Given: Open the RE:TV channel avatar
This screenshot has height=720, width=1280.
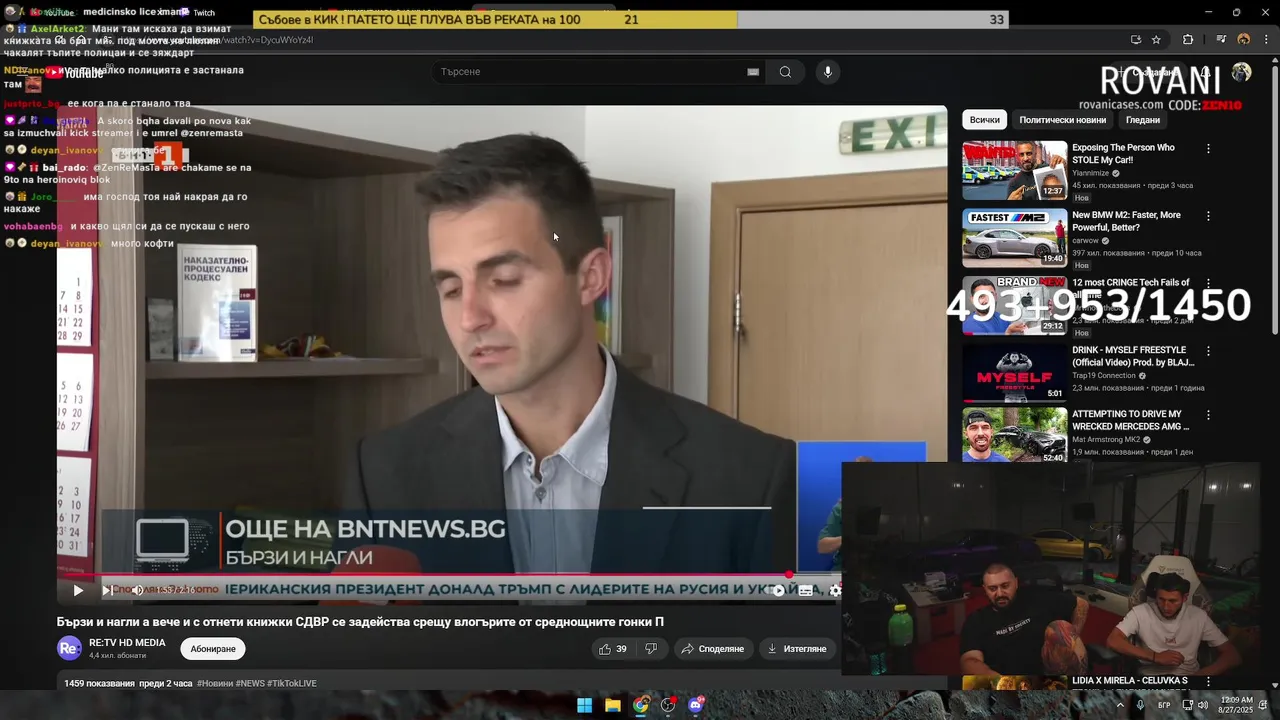Looking at the screenshot, I should tap(69, 649).
